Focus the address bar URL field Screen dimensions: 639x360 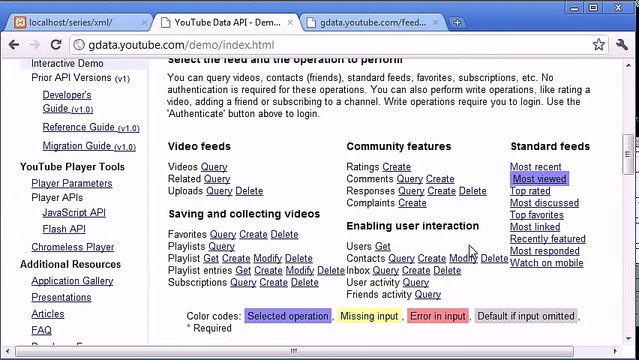click(x=338, y=45)
